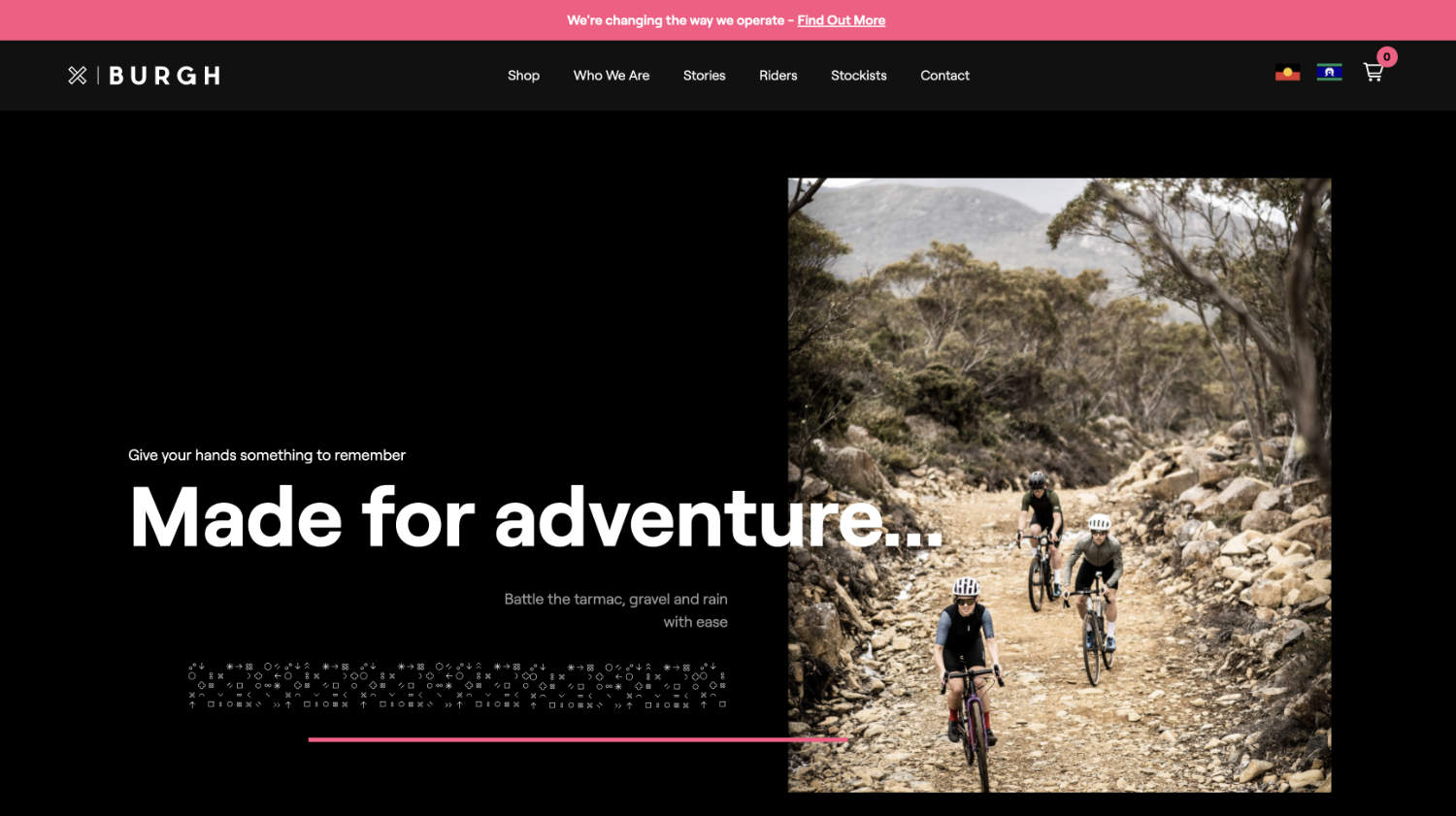Go to the Stories section
This screenshot has width=1456, height=816.
click(x=704, y=76)
